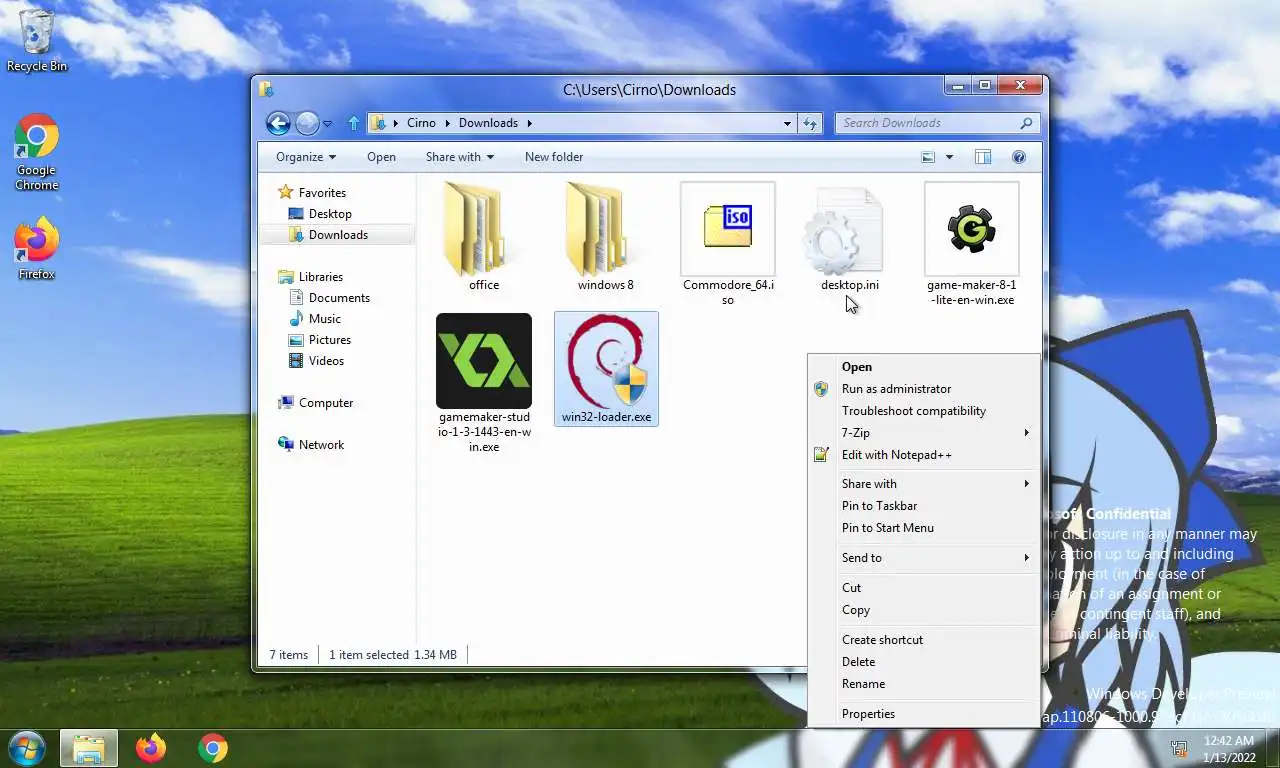1280x768 pixels.
Task: Open the Share with toolbar dropdown
Action: coord(460,157)
